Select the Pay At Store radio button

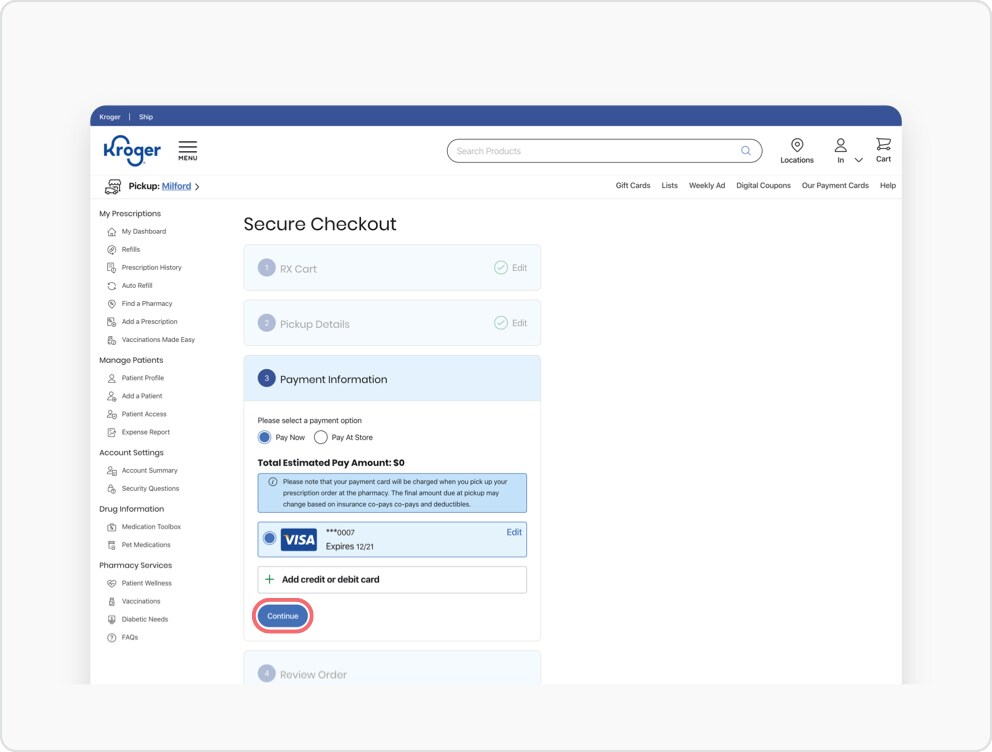click(x=321, y=438)
